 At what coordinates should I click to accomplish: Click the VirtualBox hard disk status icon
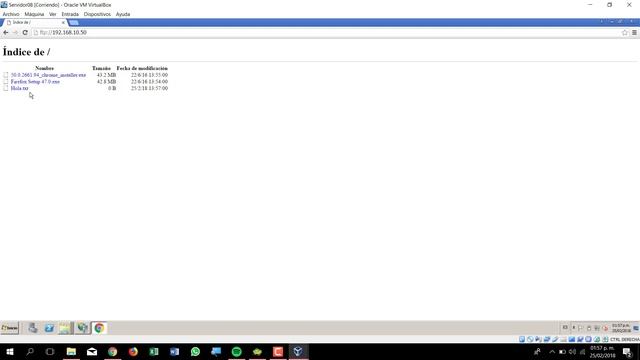tap(522, 339)
